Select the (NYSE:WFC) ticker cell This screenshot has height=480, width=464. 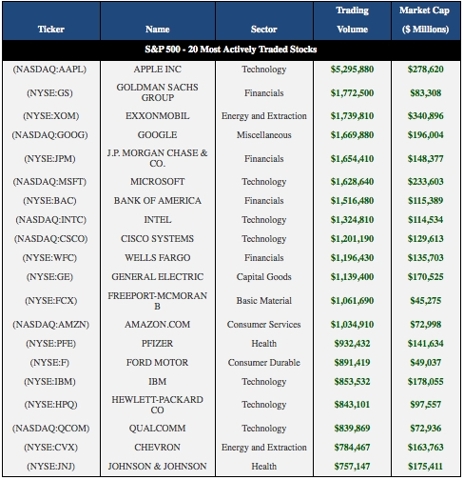[50, 258]
